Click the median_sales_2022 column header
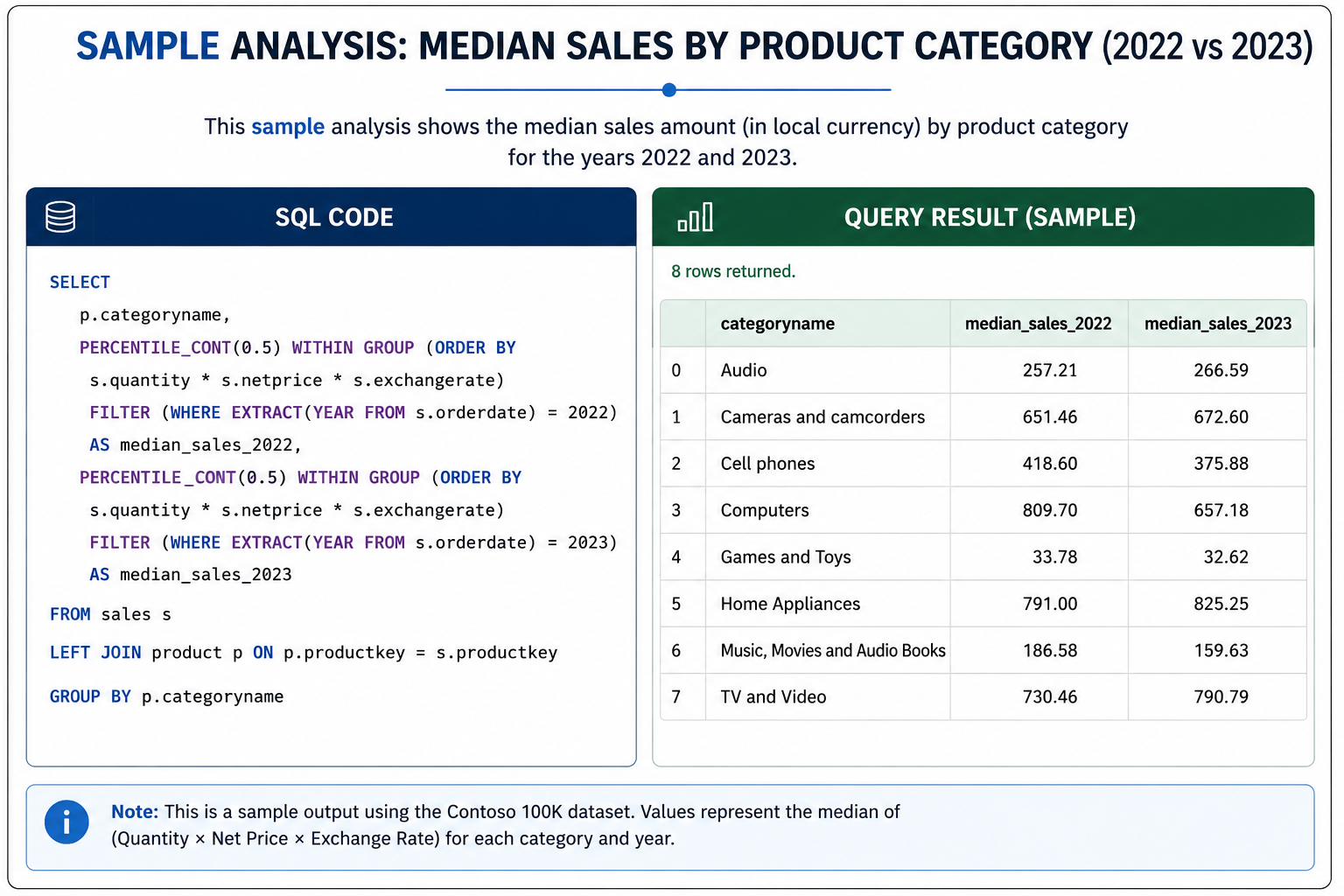 (1039, 324)
